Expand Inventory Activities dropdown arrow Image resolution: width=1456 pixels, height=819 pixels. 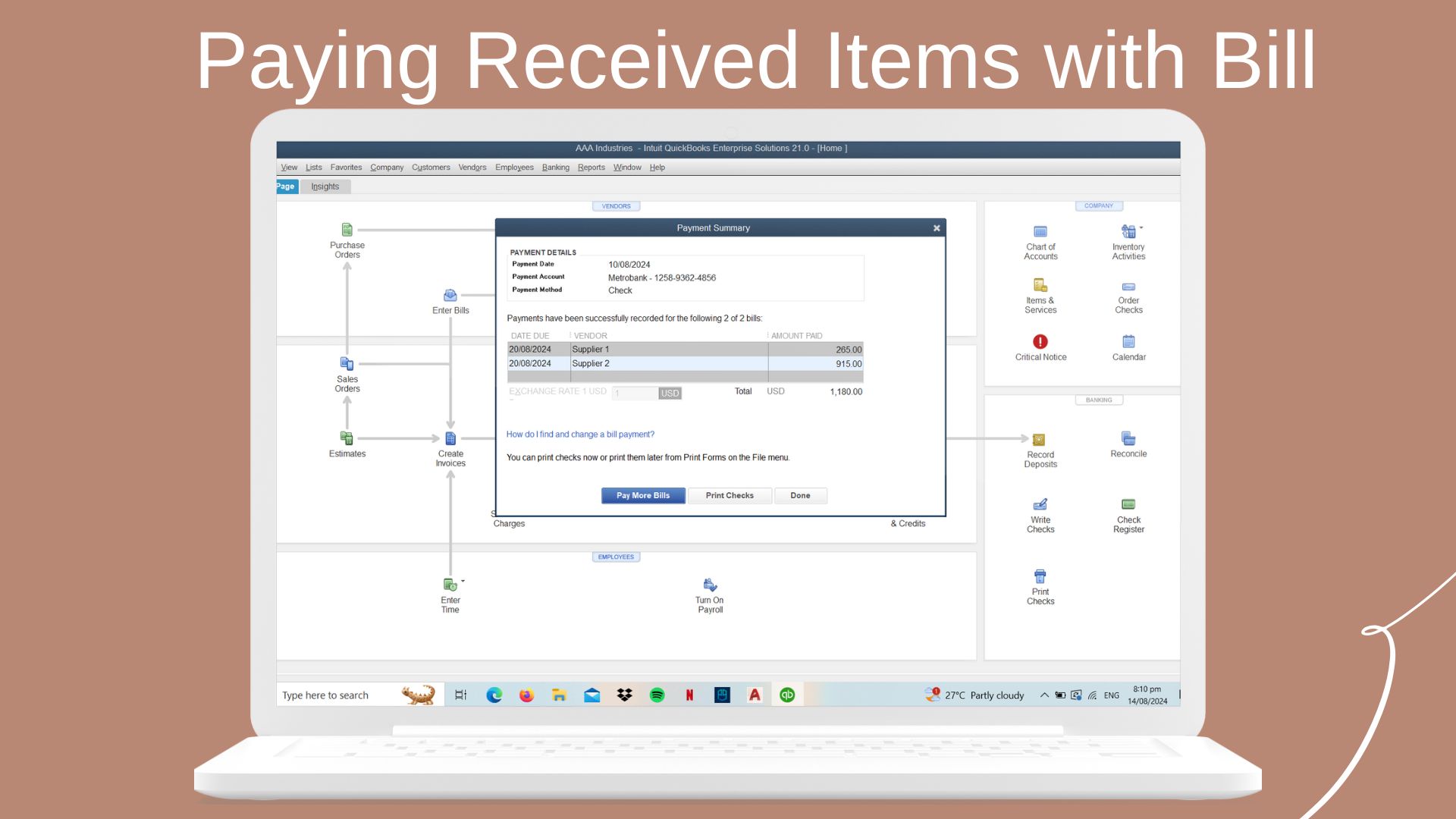1141,227
